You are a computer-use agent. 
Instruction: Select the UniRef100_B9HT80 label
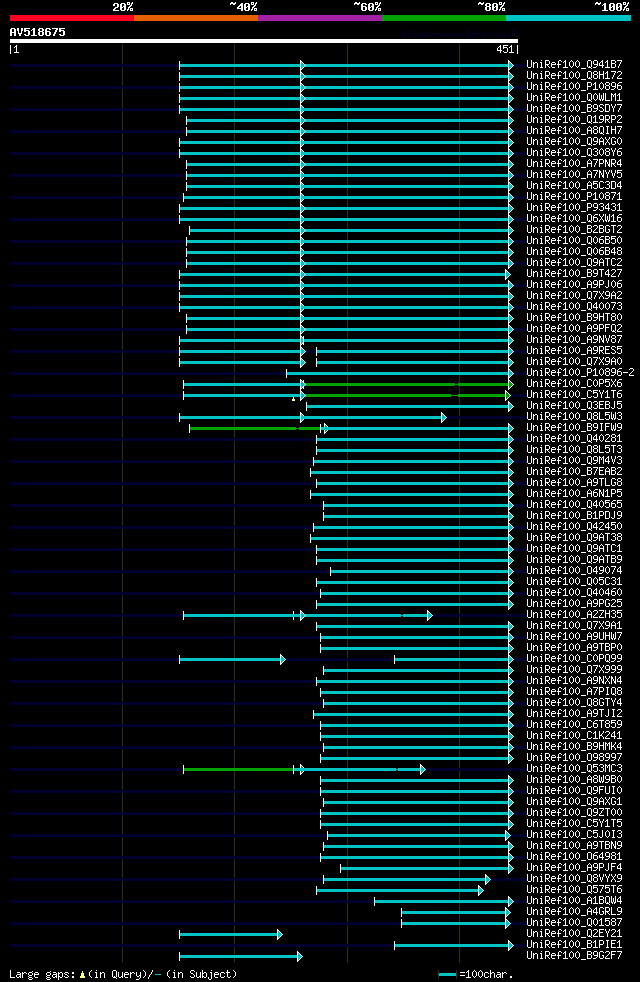(x=574, y=318)
